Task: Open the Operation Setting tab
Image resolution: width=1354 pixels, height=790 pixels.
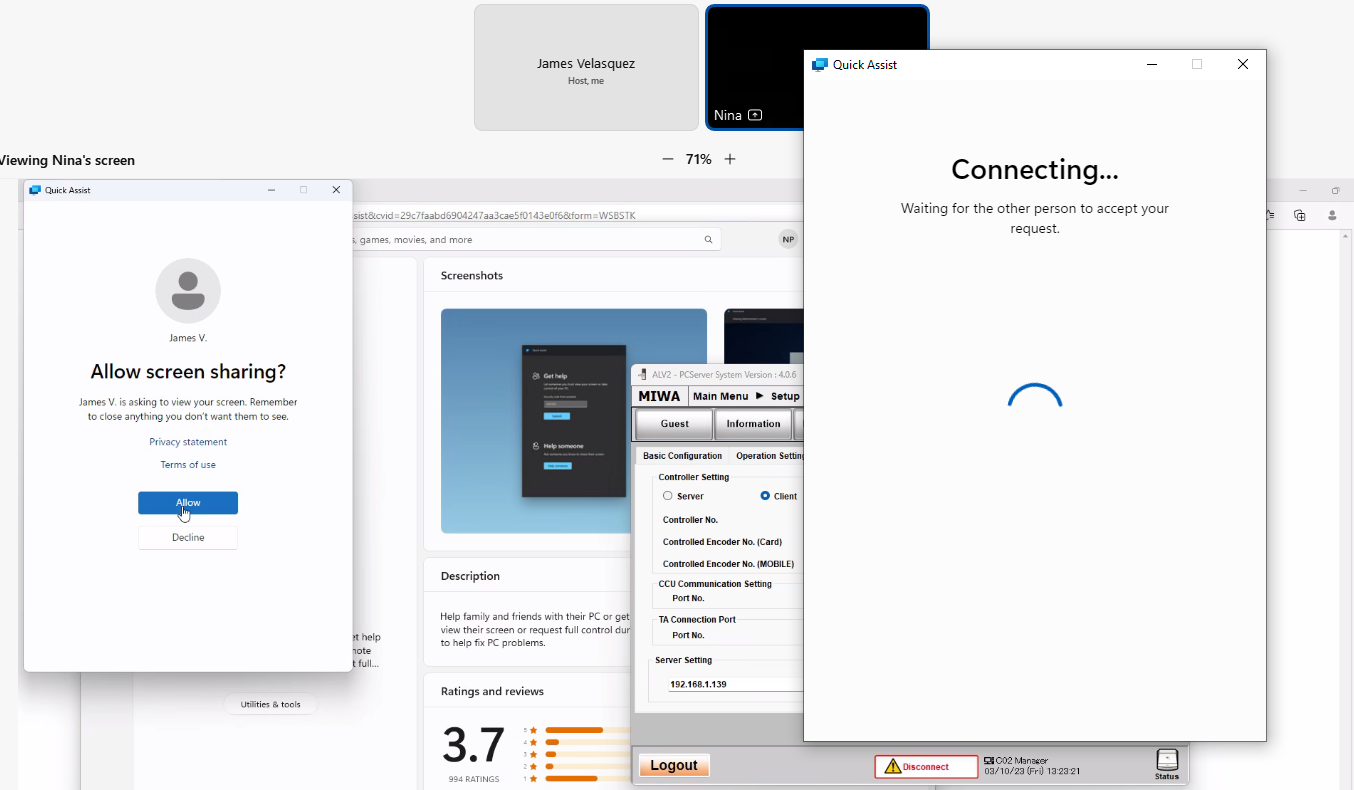Action: coord(769,456)
